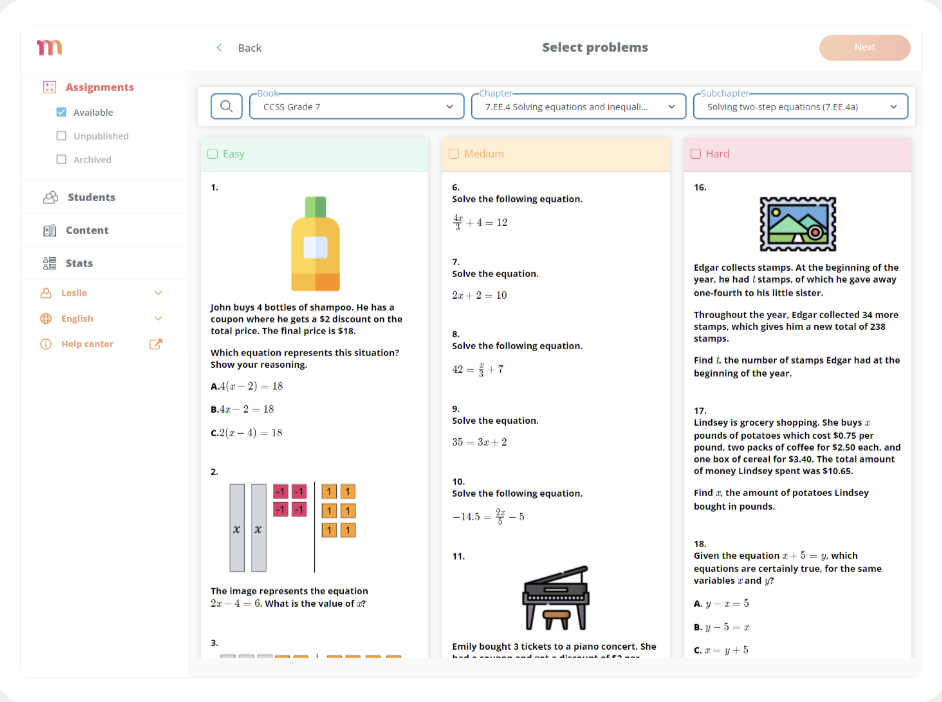Click the Stats sidebar icon
Screen dimensions: 942x702
pos(49,263)
